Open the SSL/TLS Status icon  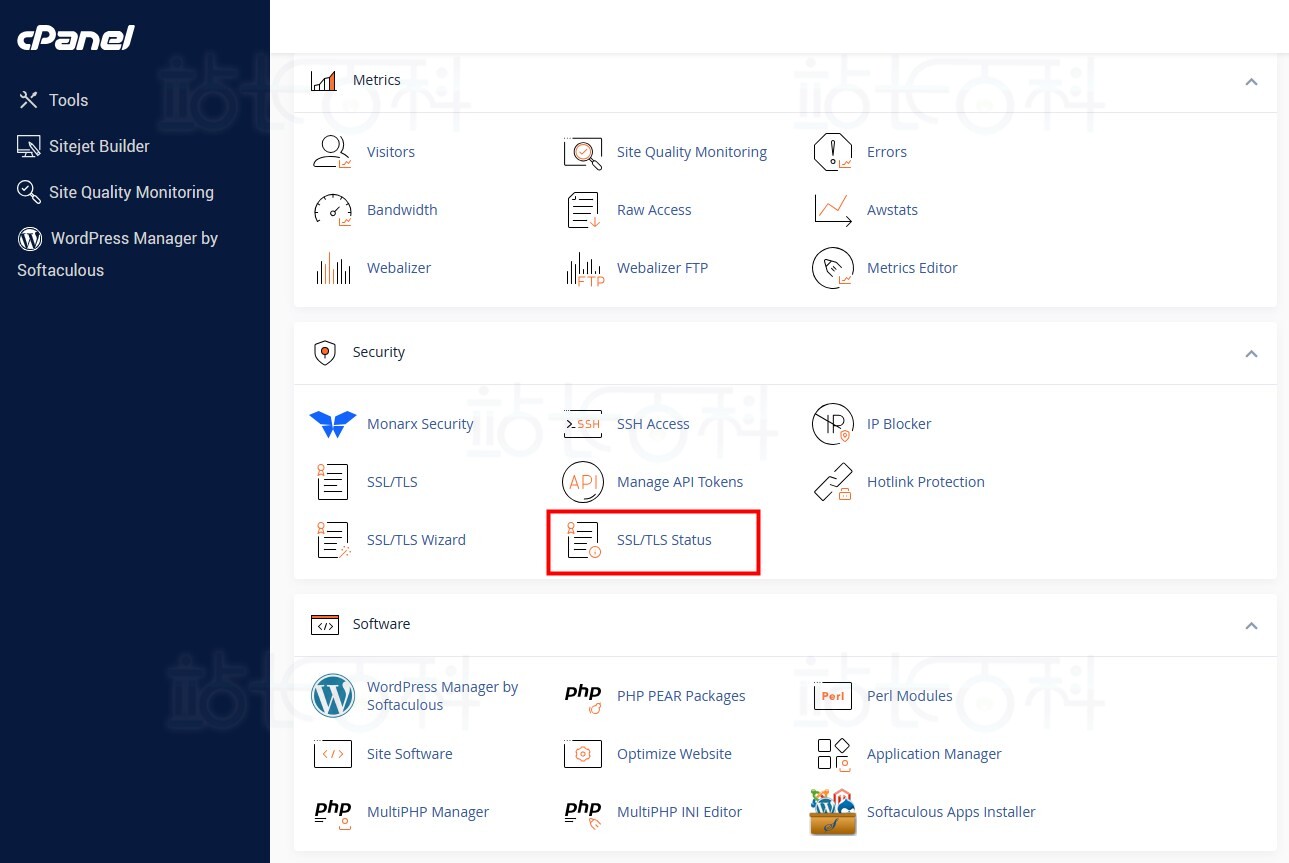pos(583,540)
